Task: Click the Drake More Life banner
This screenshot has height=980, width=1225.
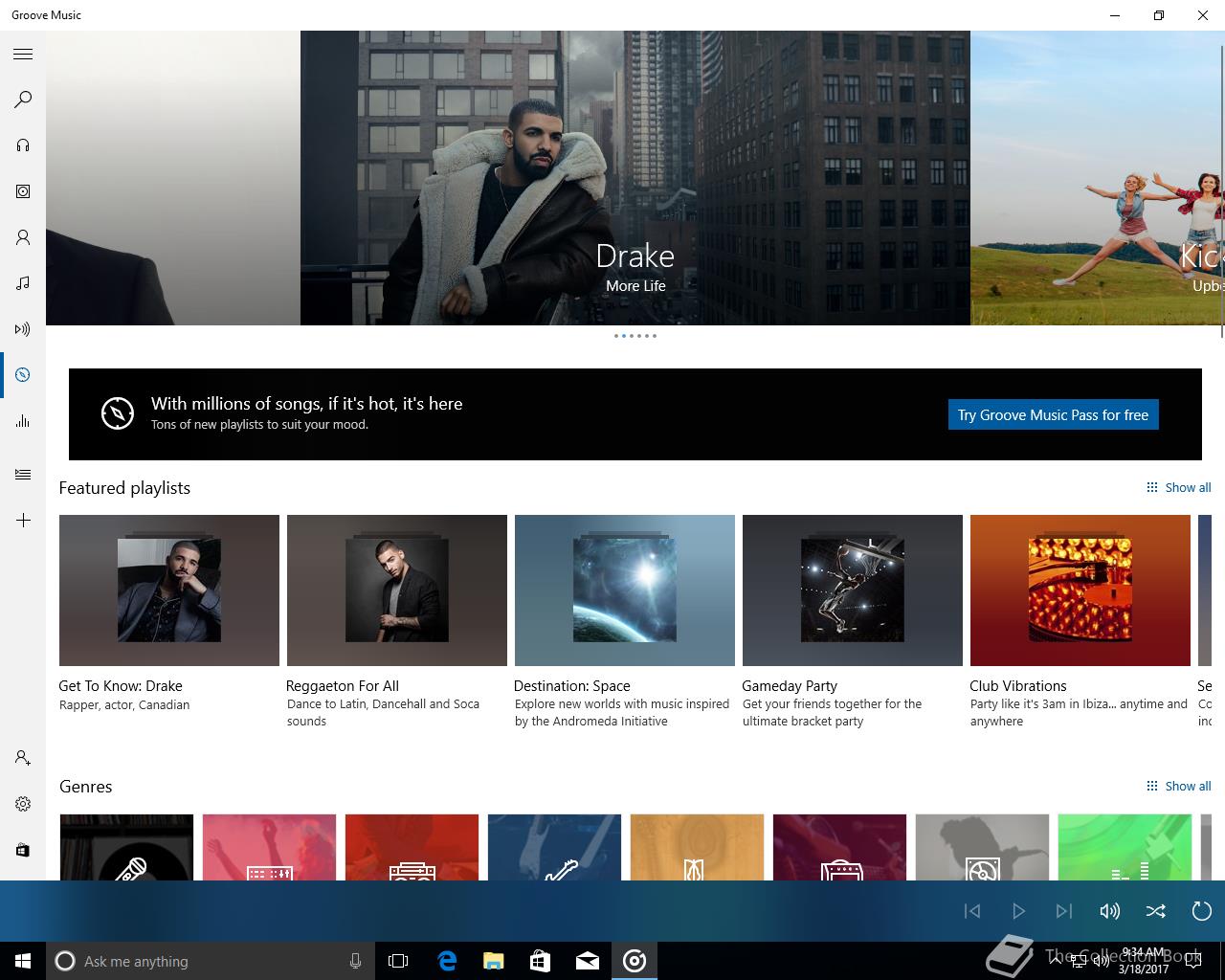Action: [x=635, y=178]
